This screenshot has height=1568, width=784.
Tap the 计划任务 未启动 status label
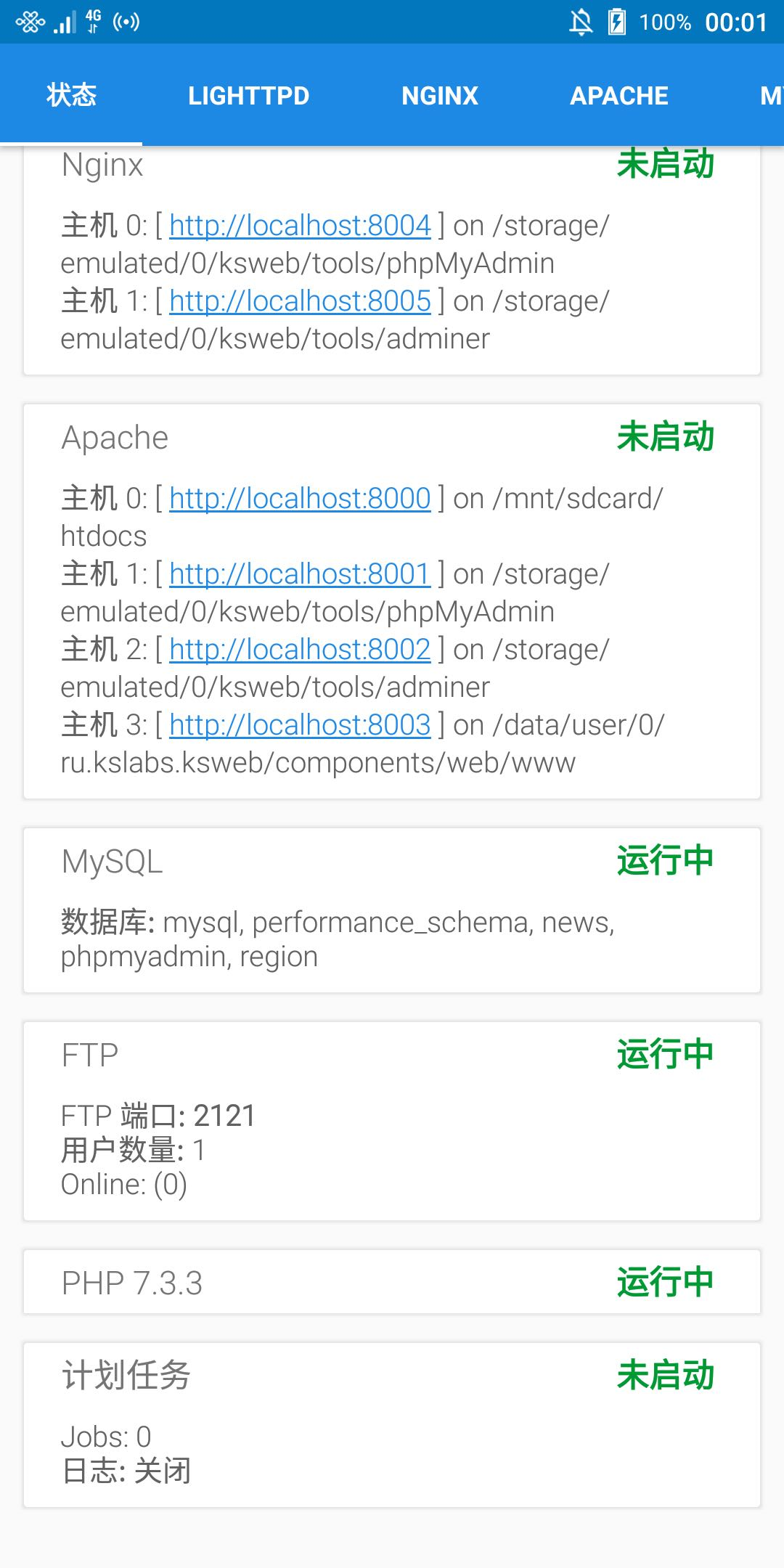point(666,1375)
